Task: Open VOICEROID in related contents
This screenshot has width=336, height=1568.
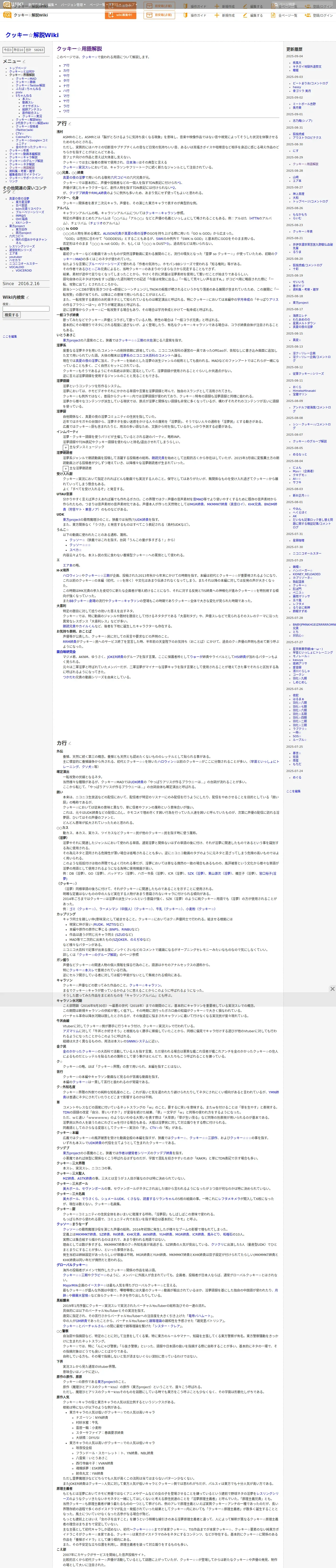Action: (x=24, y=270)
